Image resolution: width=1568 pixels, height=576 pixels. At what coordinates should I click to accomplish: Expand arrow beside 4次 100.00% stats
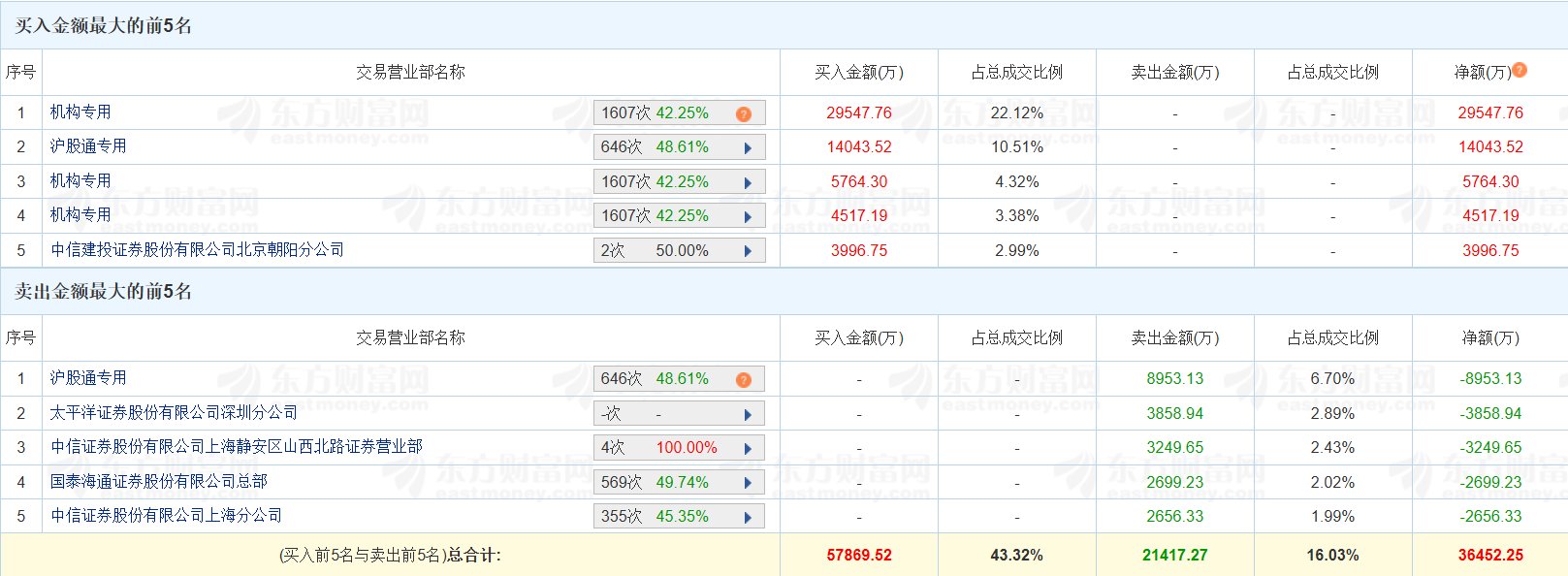tap(748, 448)
